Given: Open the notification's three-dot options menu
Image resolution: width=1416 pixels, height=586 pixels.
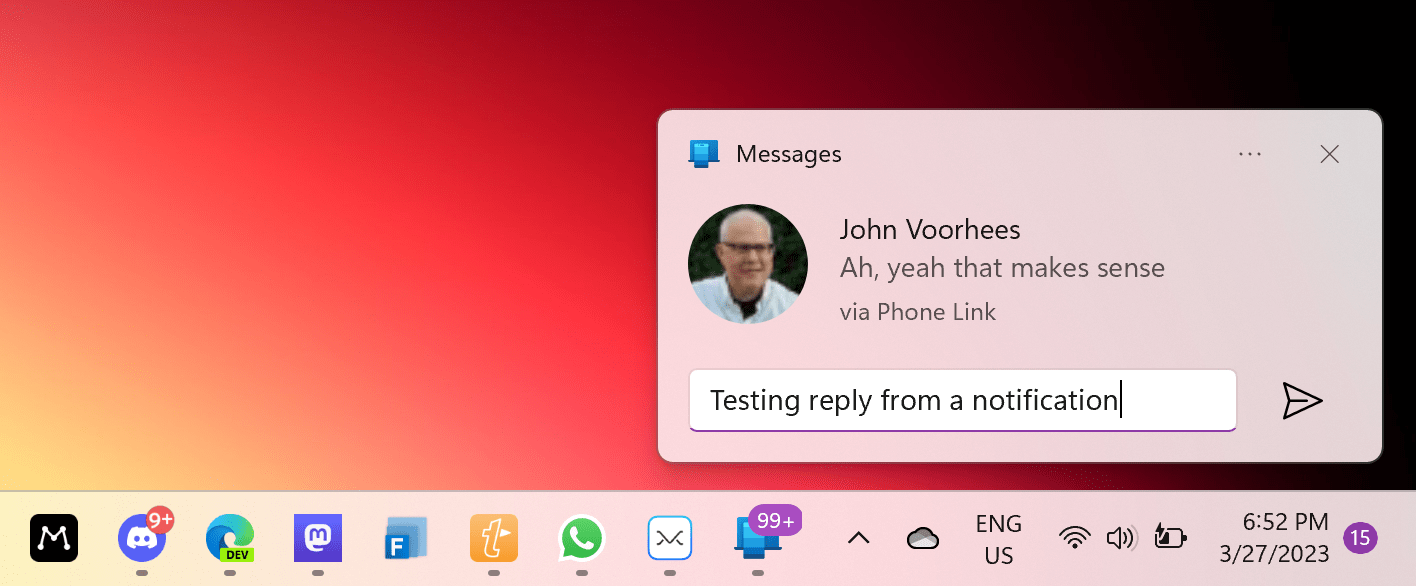Looking at the screenshot, I should (1250, 154).
